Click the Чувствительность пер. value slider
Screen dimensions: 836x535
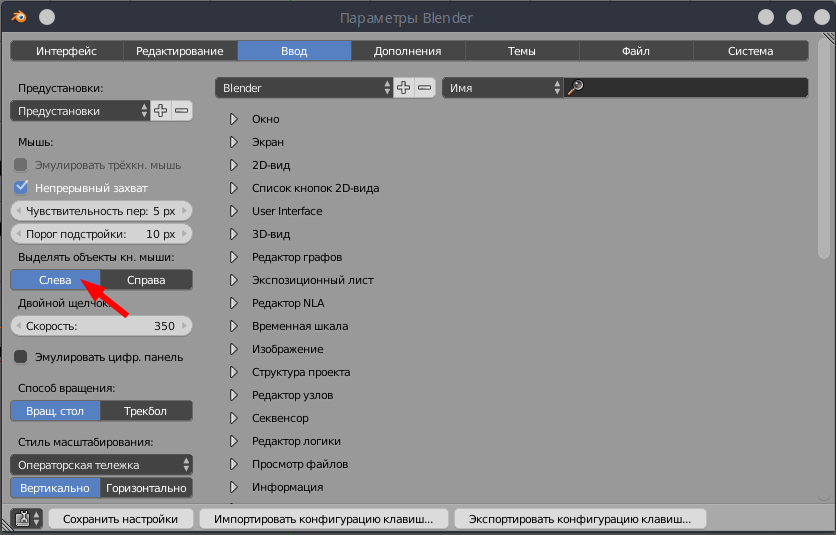[101, 211]
